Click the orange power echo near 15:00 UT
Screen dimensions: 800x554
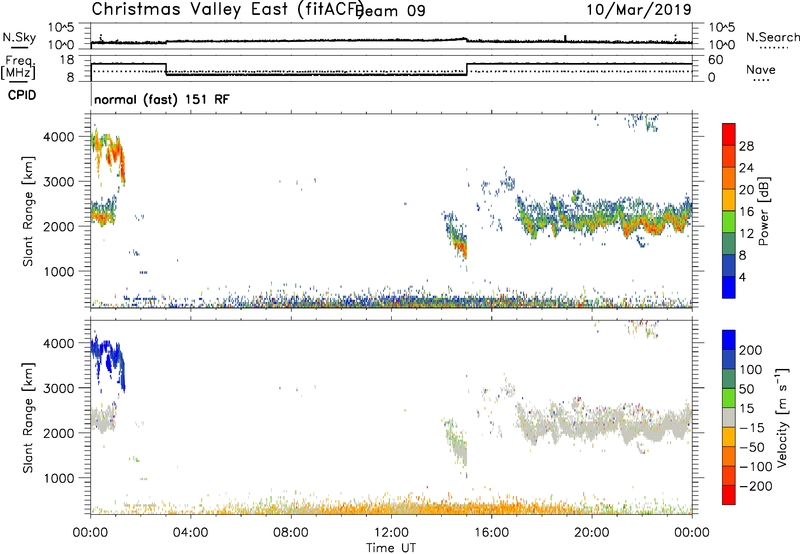coord(461,247)
